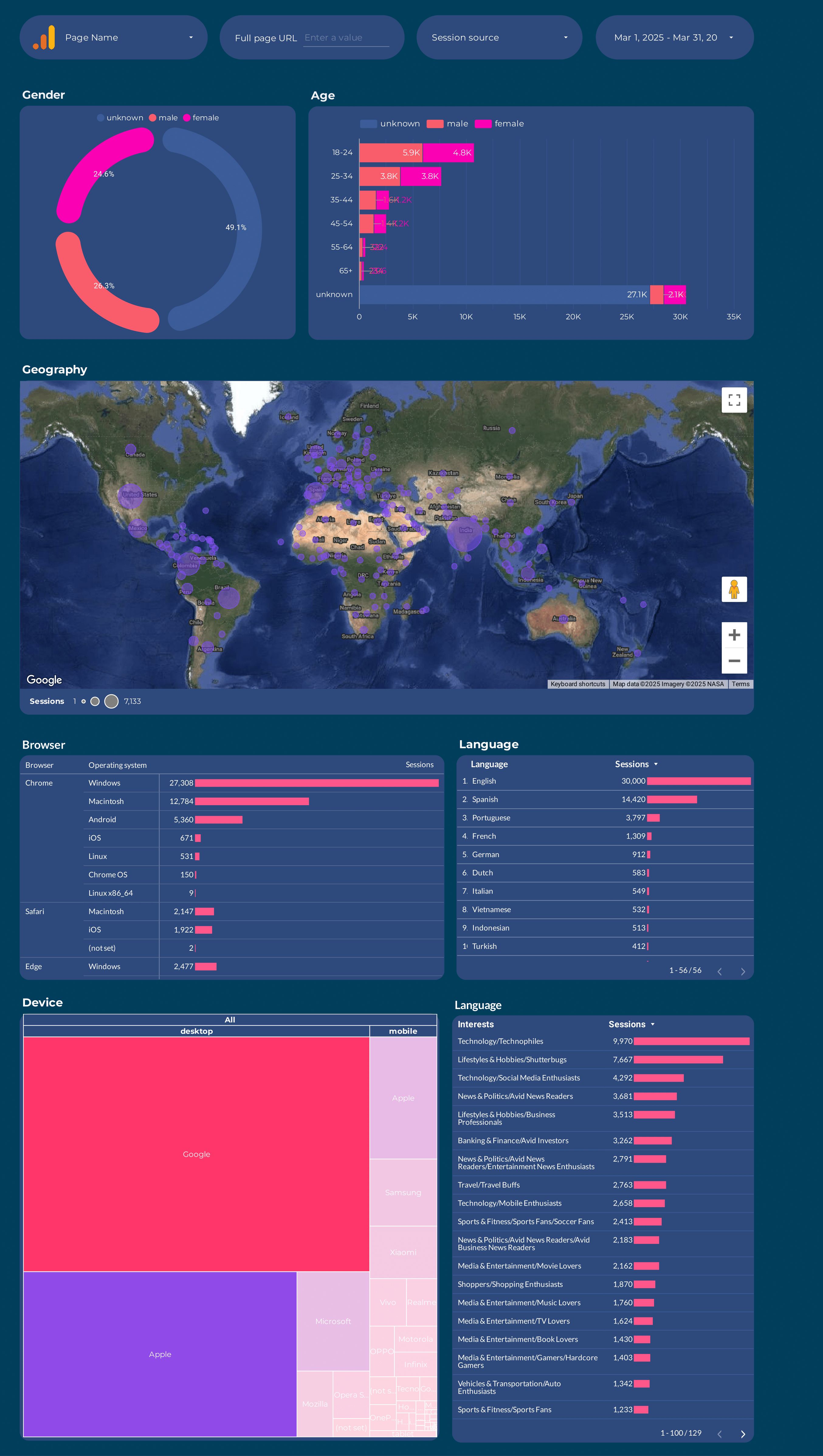Click the 27.1K unknown age bar
823x1456 pixels.
coord(504,294)
